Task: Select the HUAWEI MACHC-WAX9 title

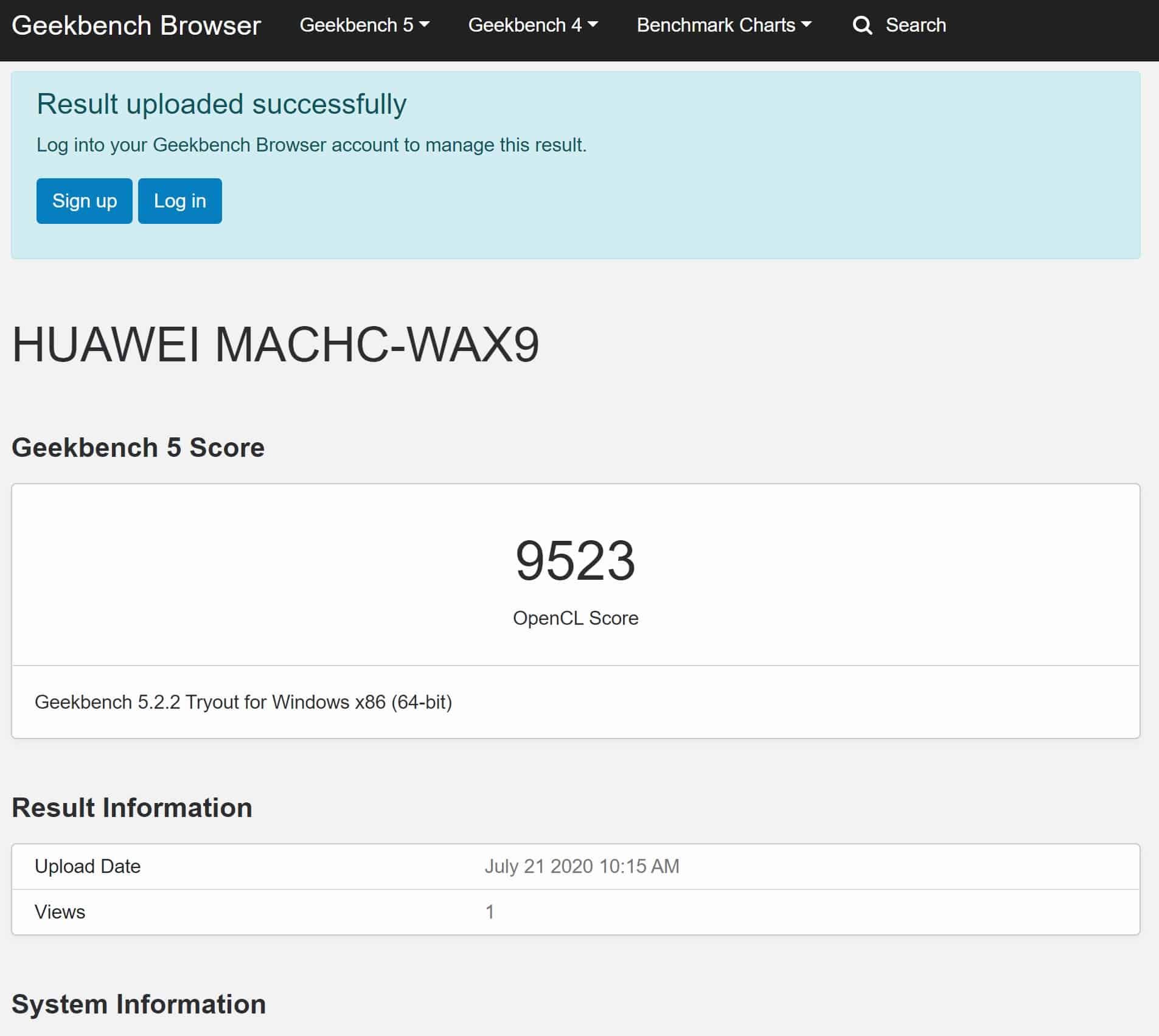Action: tap(275, 345)
